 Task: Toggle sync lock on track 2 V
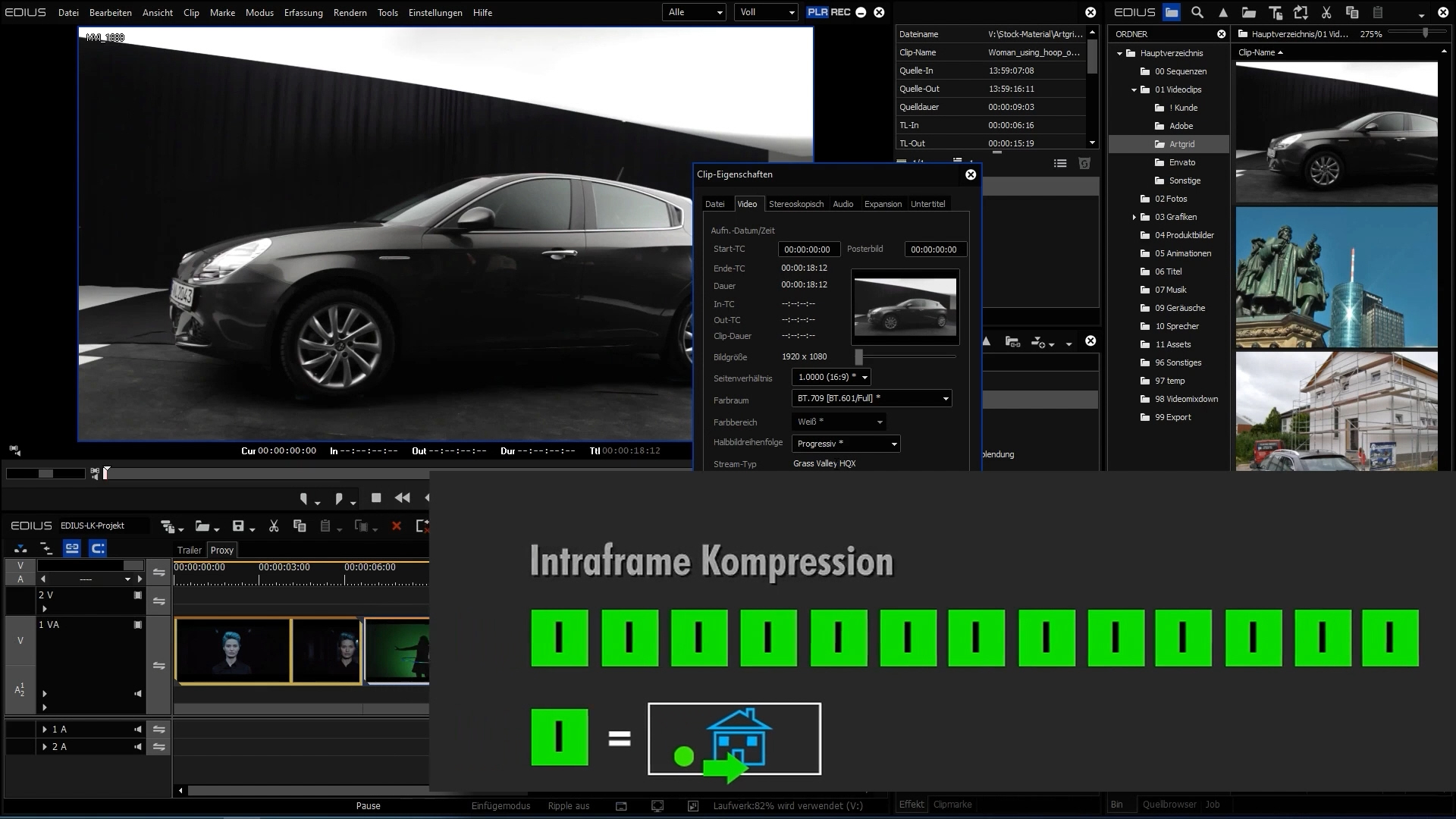(159, 601)
